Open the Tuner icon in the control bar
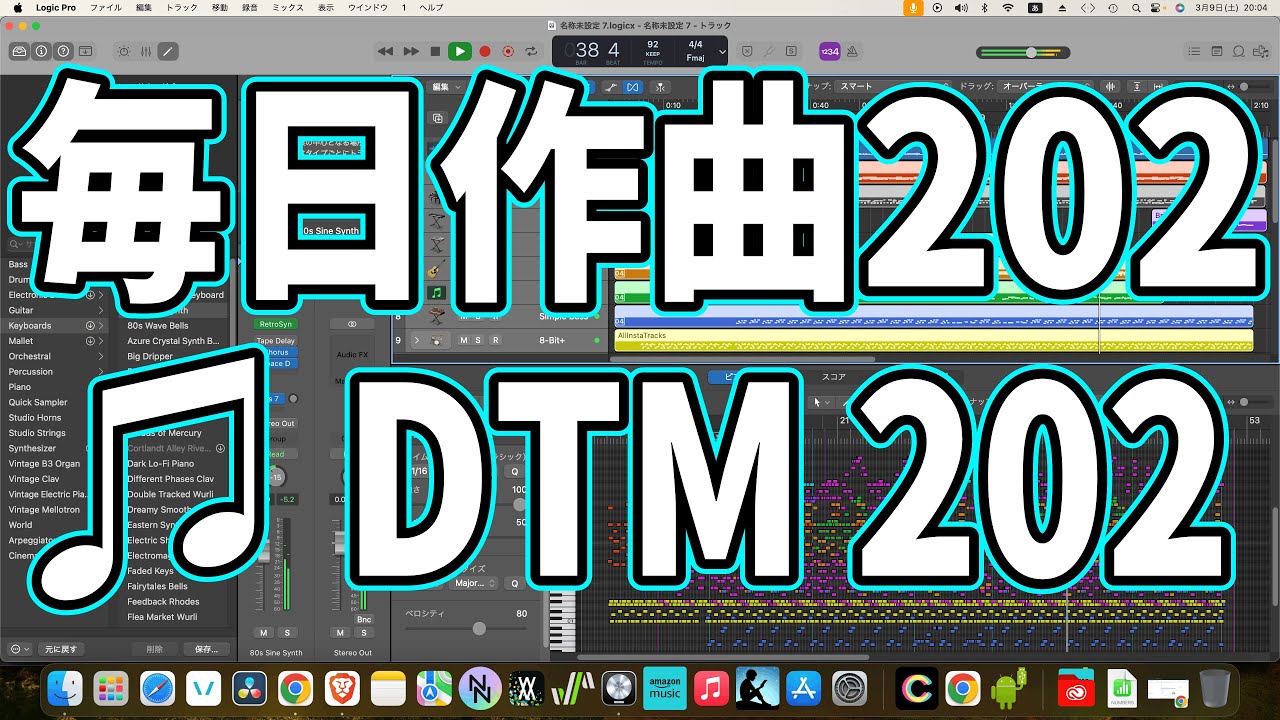This screenshot has width=1280, height=720. 770,51
